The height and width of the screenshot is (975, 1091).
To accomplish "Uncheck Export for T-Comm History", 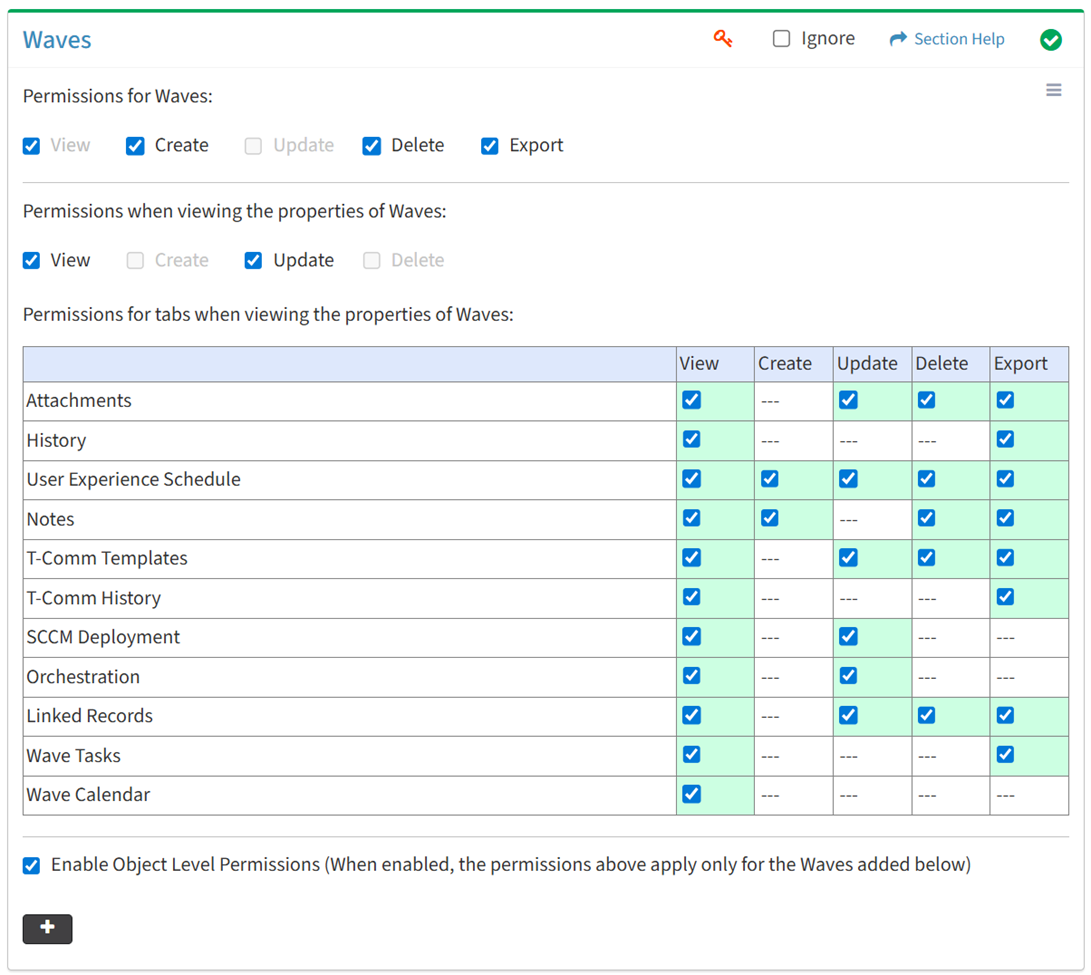I will [x=1005, y=597].
